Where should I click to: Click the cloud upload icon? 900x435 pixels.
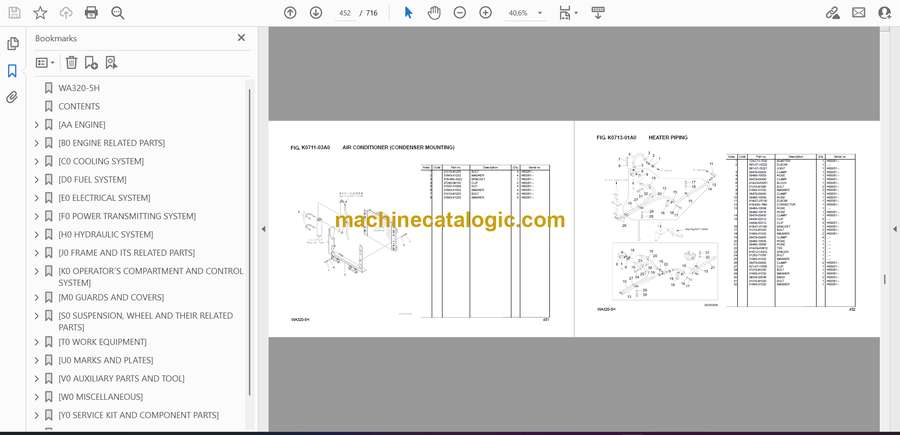pos(66,13)
